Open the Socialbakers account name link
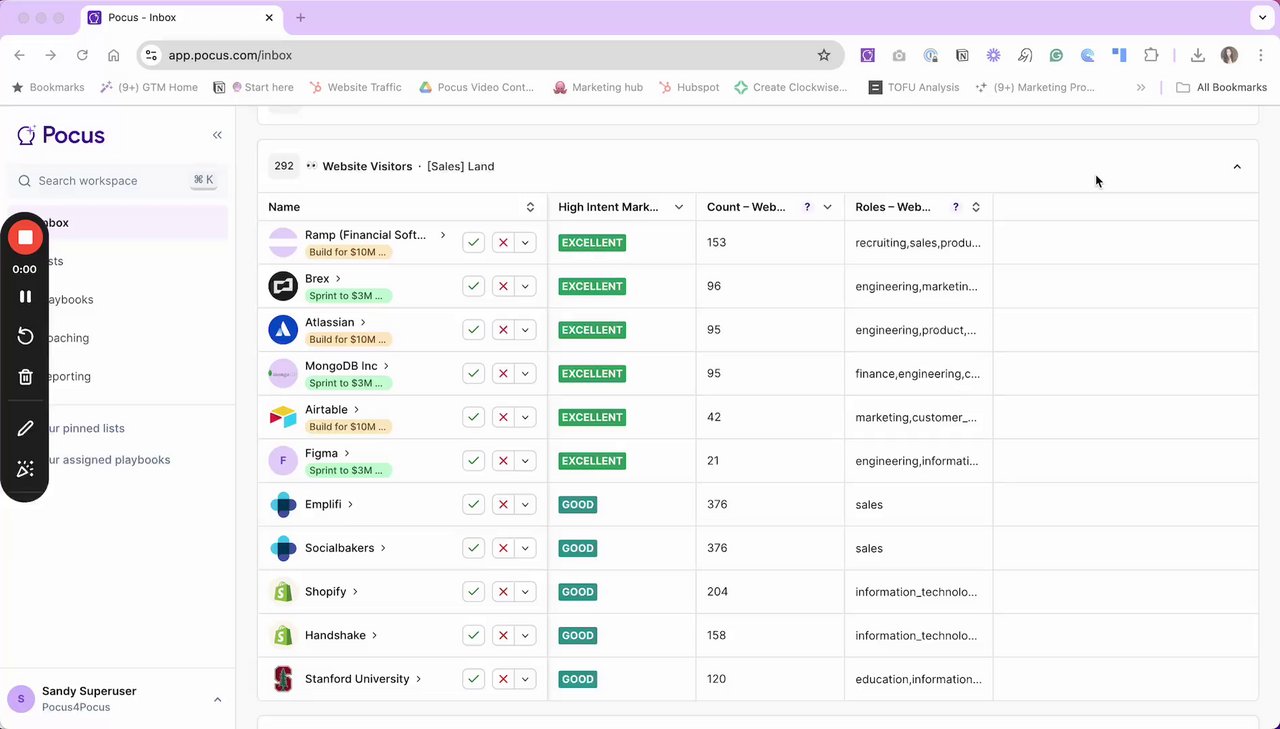 tap(339, 548)
